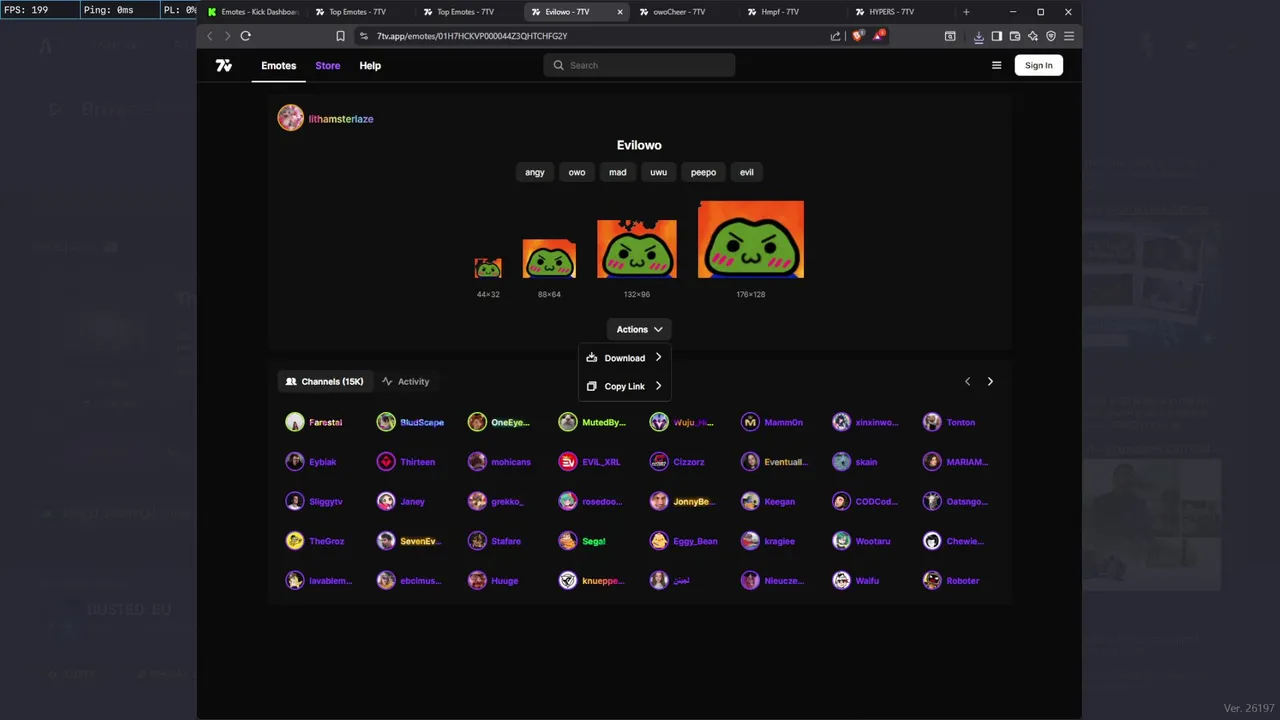Bookmark this page with the bookmark icon
The image size is (1280, 720).
(x=340, y=36)
